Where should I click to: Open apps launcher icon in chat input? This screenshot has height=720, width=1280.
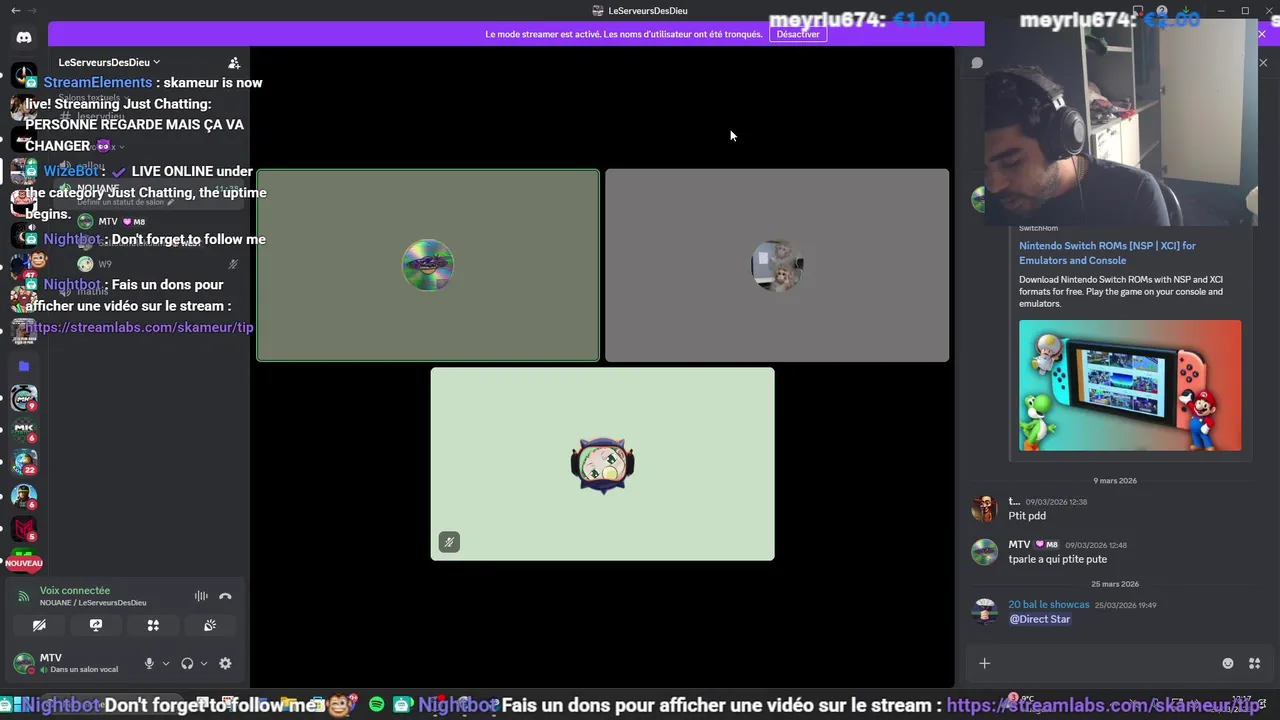coord(1254,663)
